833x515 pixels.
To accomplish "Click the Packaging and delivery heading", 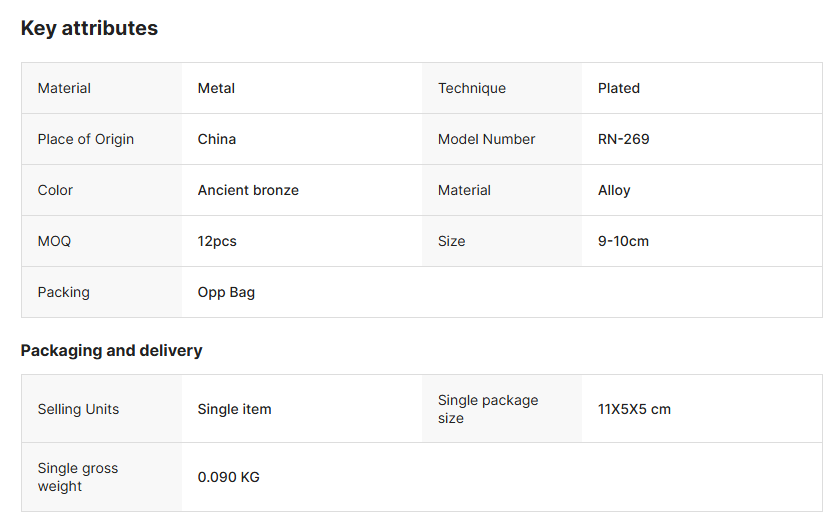I will point(111,350).
